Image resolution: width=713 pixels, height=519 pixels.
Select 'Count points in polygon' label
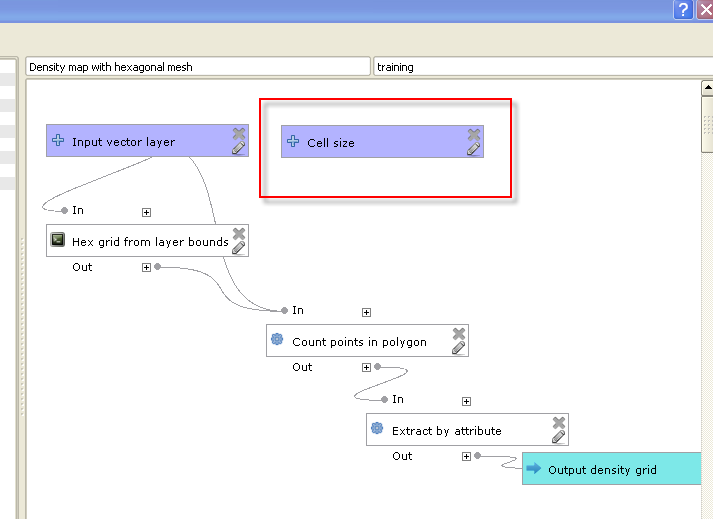click(x=359, y=342)
